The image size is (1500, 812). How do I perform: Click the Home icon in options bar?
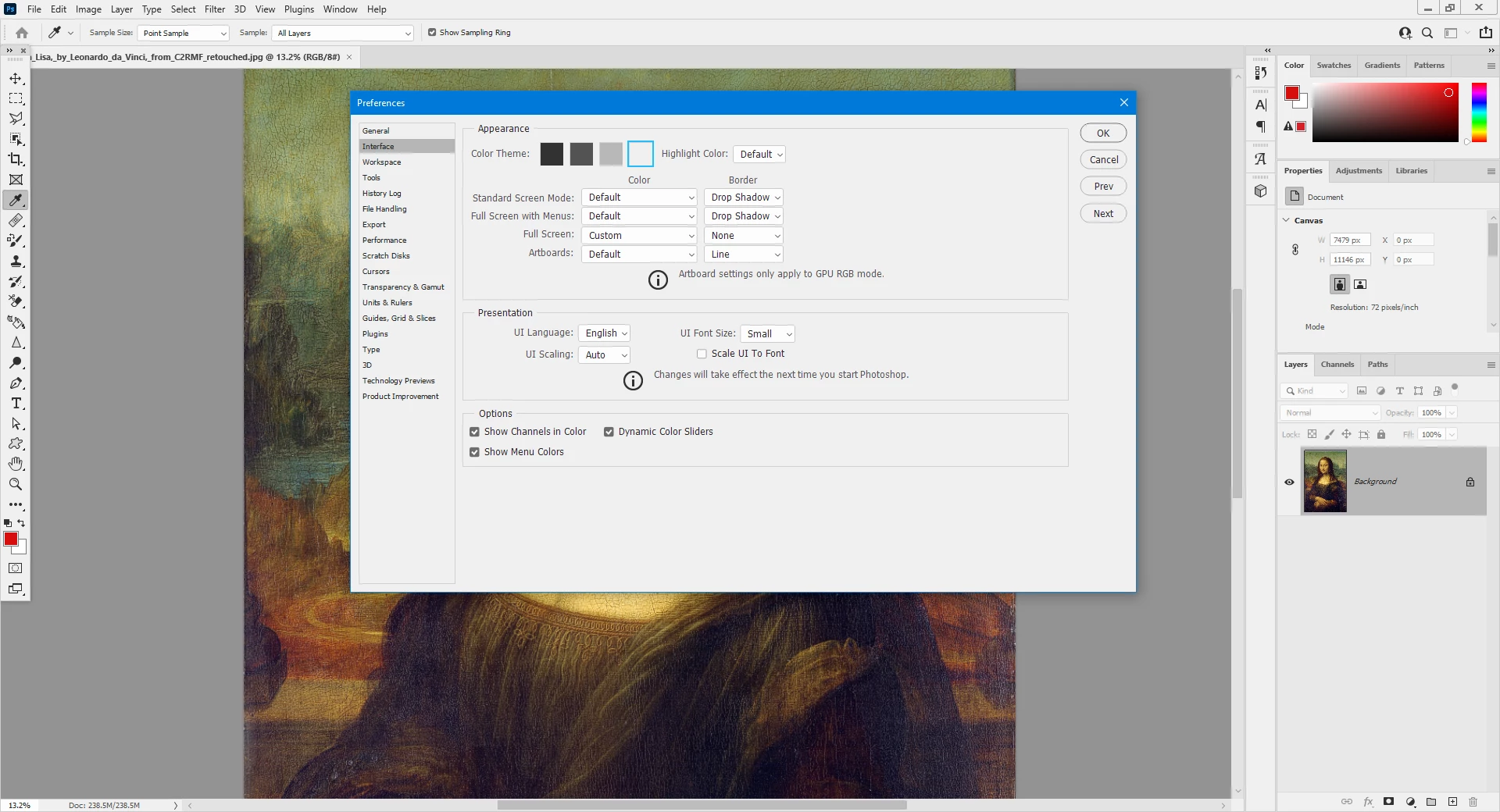click(22, 33)
